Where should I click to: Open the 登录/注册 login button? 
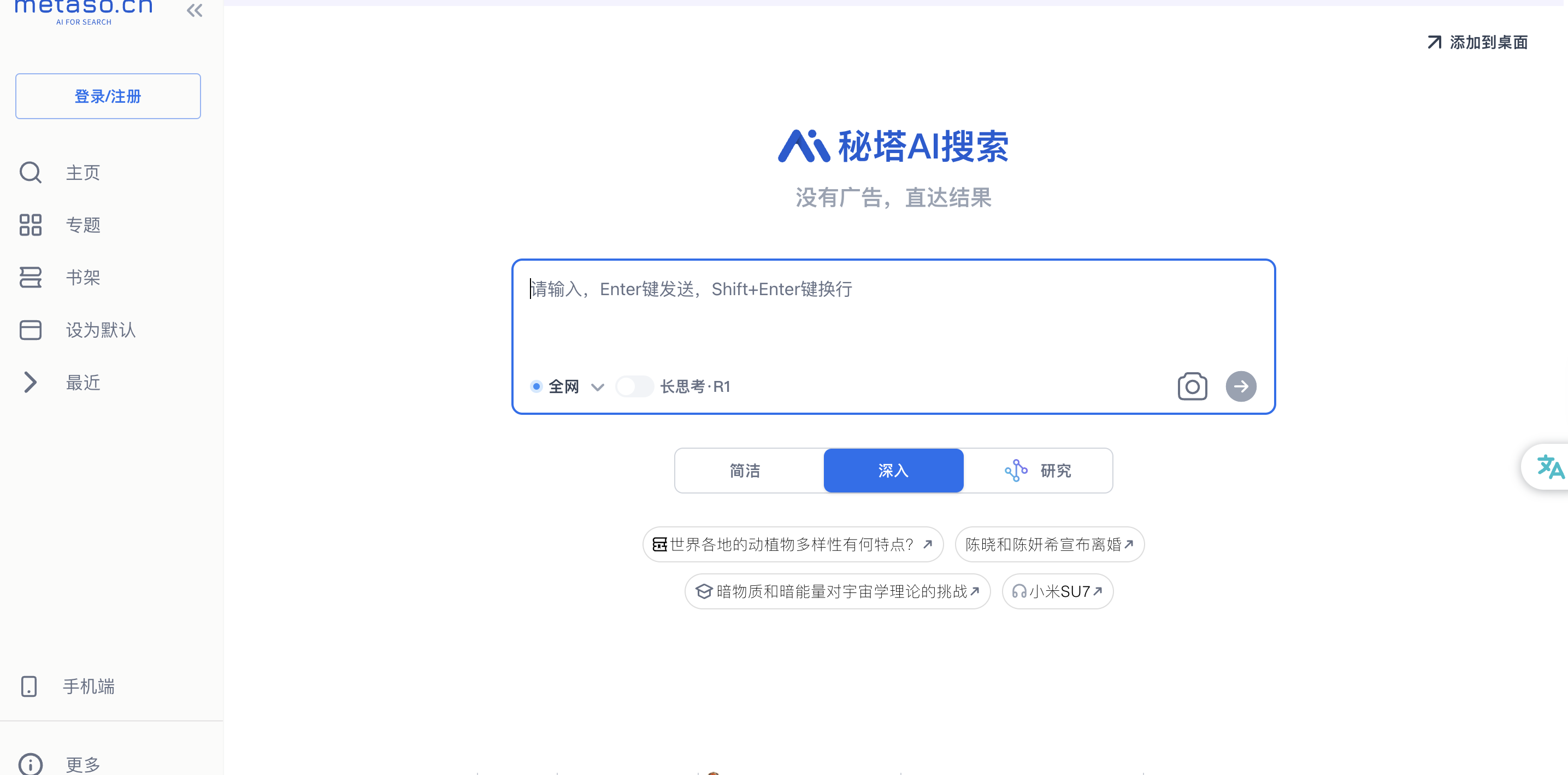point(108,96)
